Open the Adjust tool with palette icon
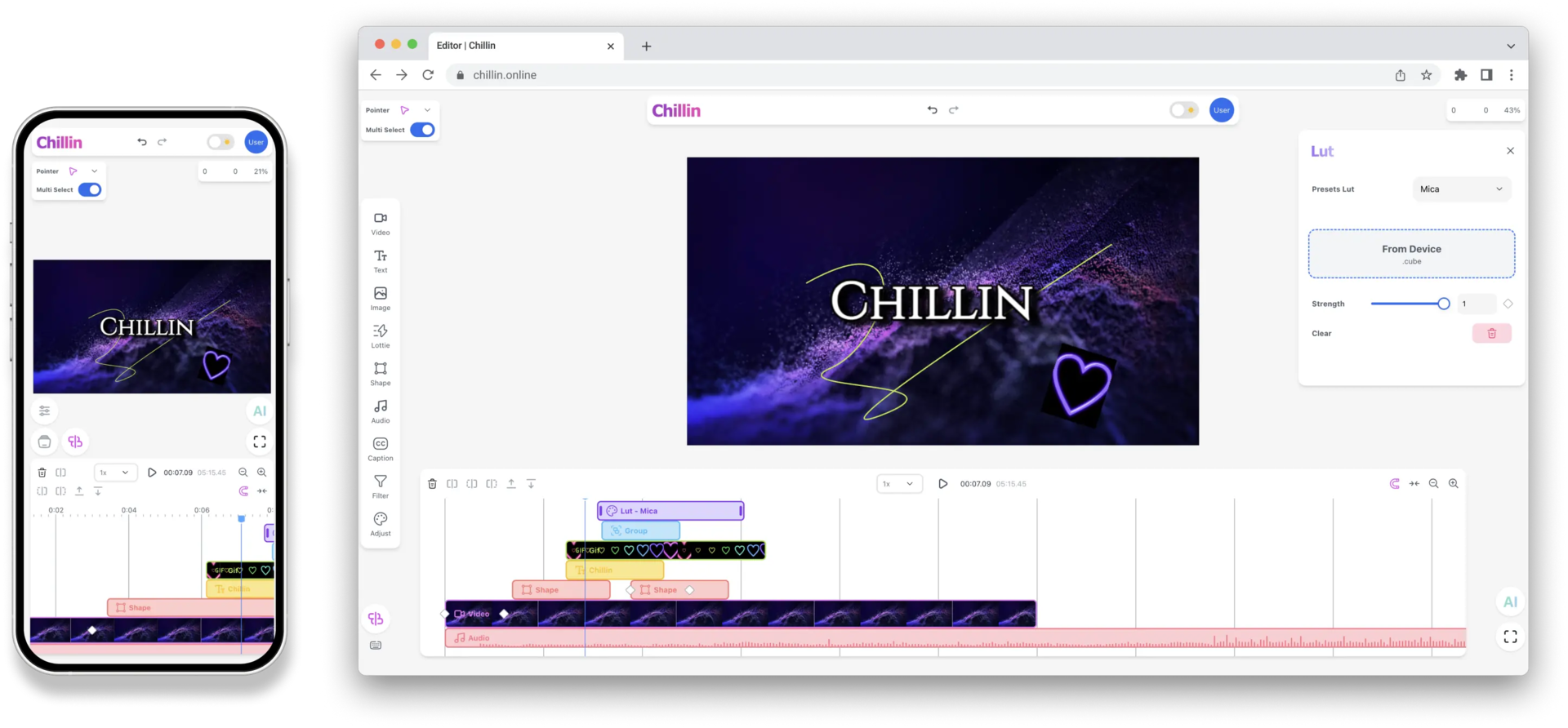Viewport: 1568px width, 728px height. click(x=381, y=522)
